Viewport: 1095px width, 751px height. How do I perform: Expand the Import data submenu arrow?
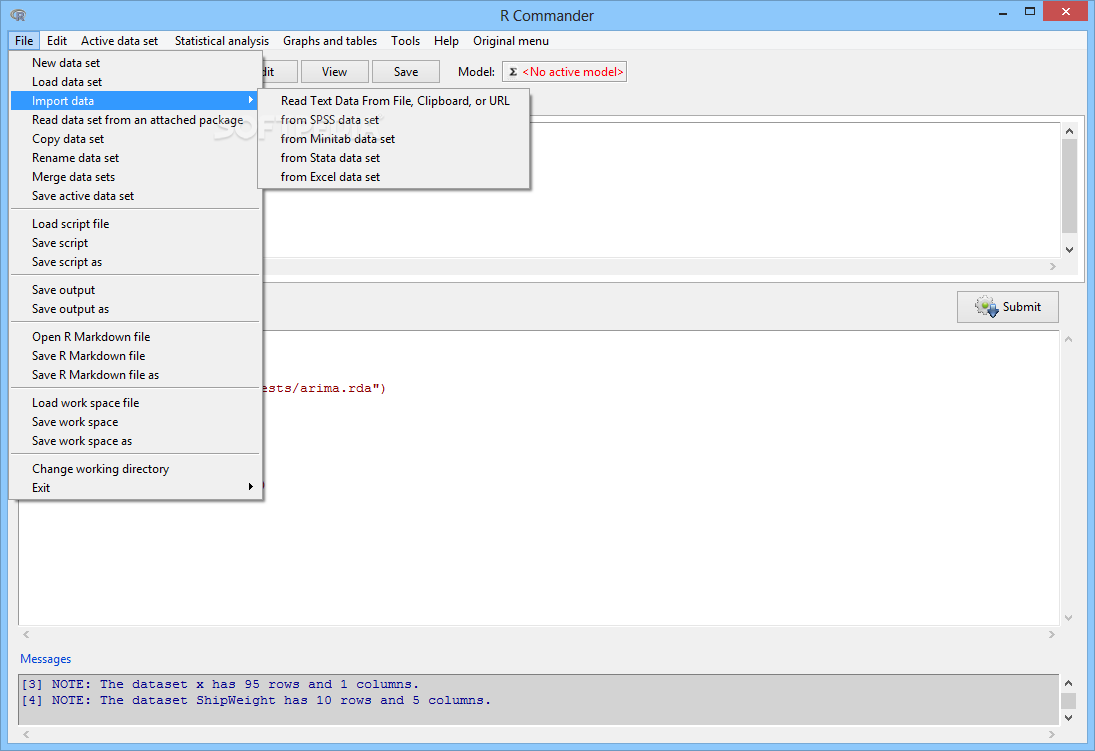[x=251, y=101]
